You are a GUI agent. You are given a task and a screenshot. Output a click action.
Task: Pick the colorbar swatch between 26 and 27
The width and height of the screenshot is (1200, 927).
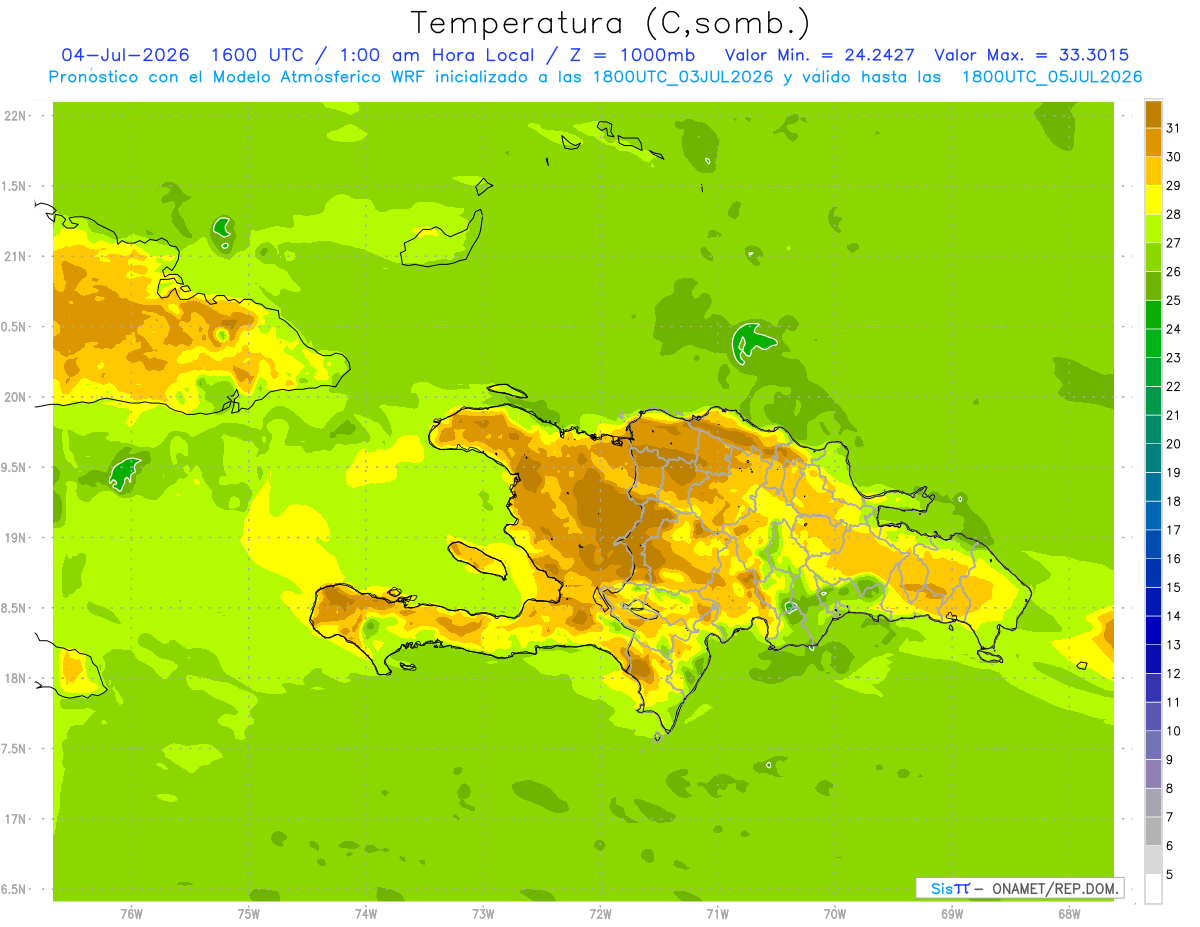click(x=1153, y=257)
